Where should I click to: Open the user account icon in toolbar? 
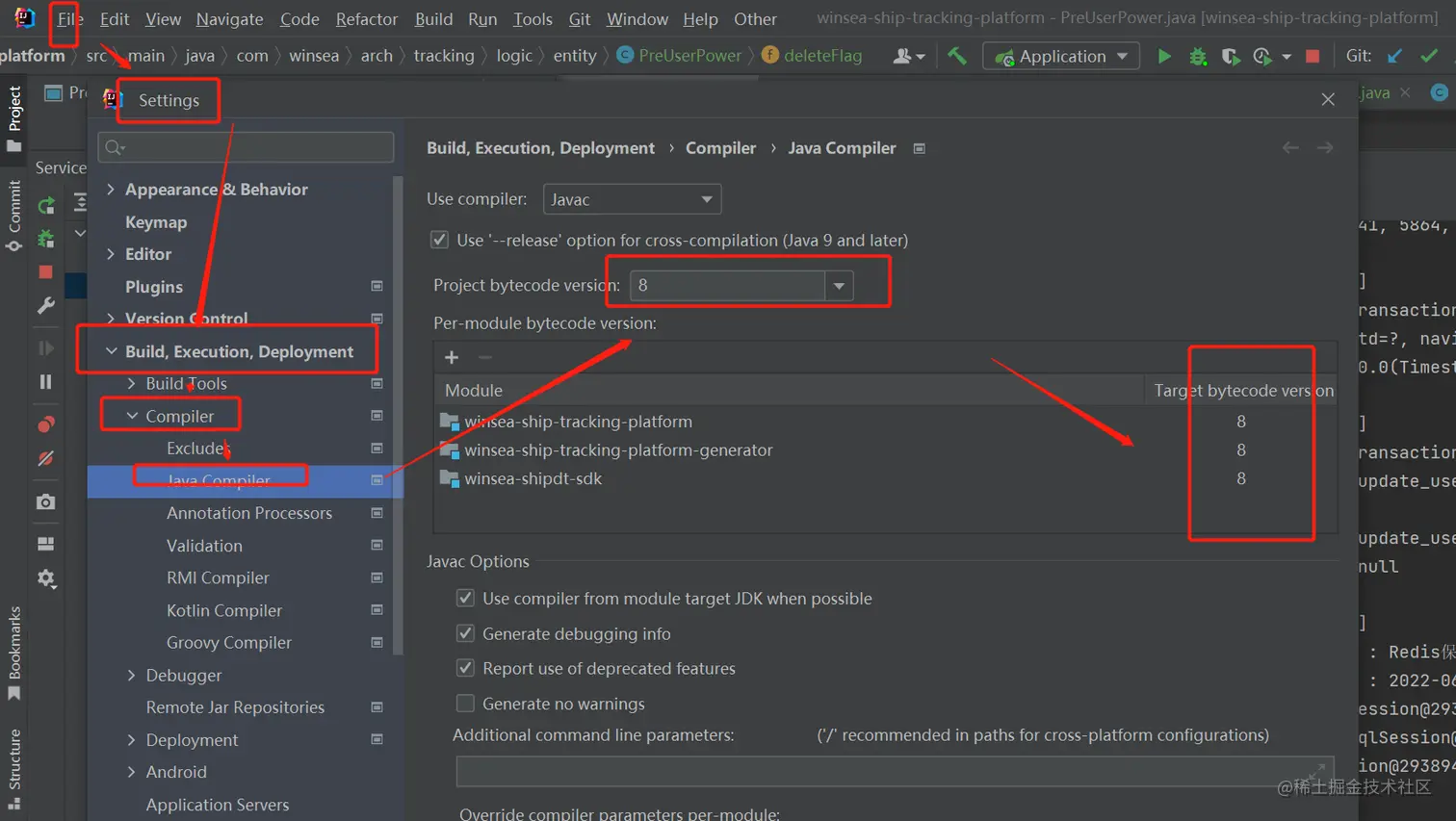908,56
